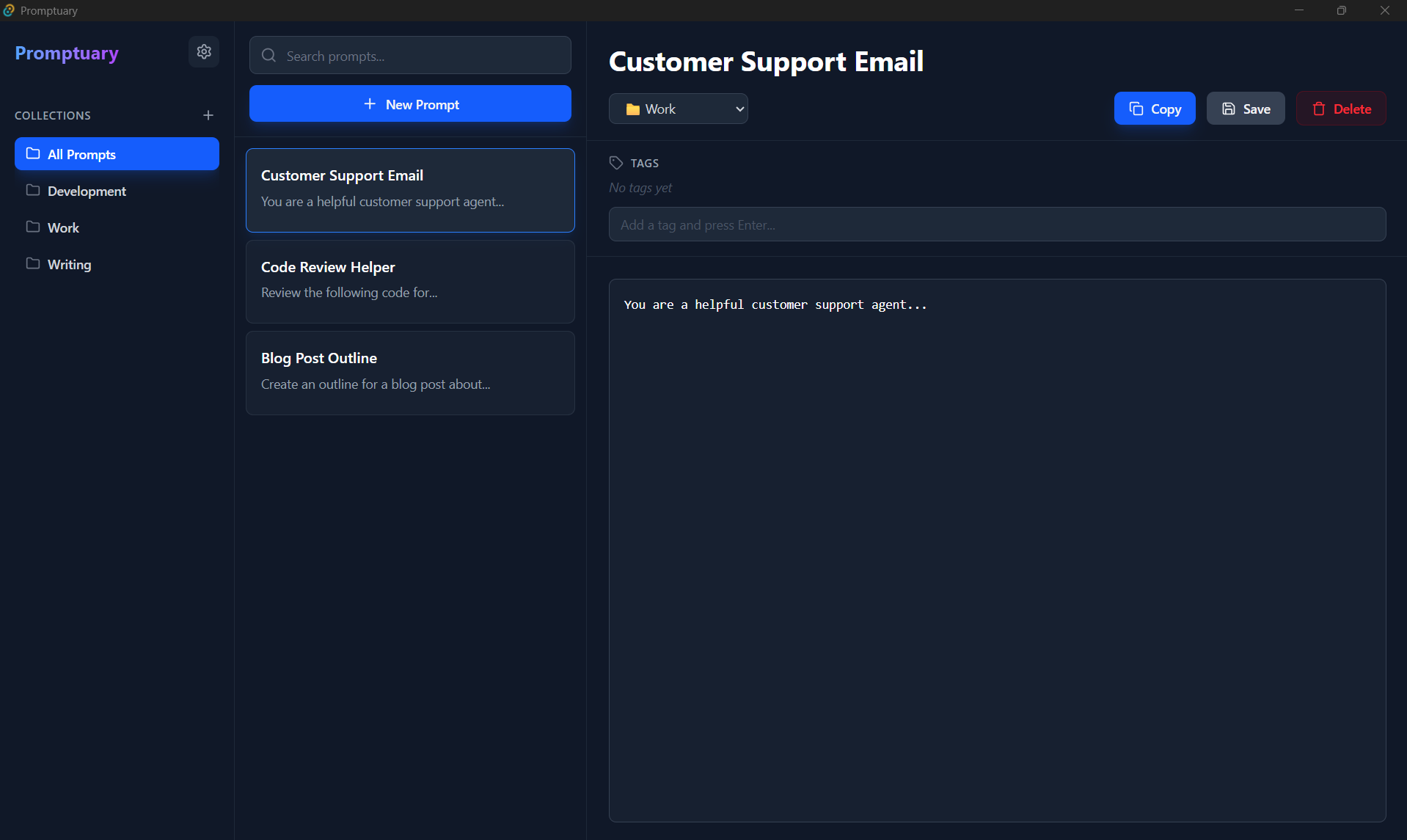Image resolution: width=1407 pixels, height=840 pixels.
Task: Click the TAGS label icon
Action: [x=616, y=163]
